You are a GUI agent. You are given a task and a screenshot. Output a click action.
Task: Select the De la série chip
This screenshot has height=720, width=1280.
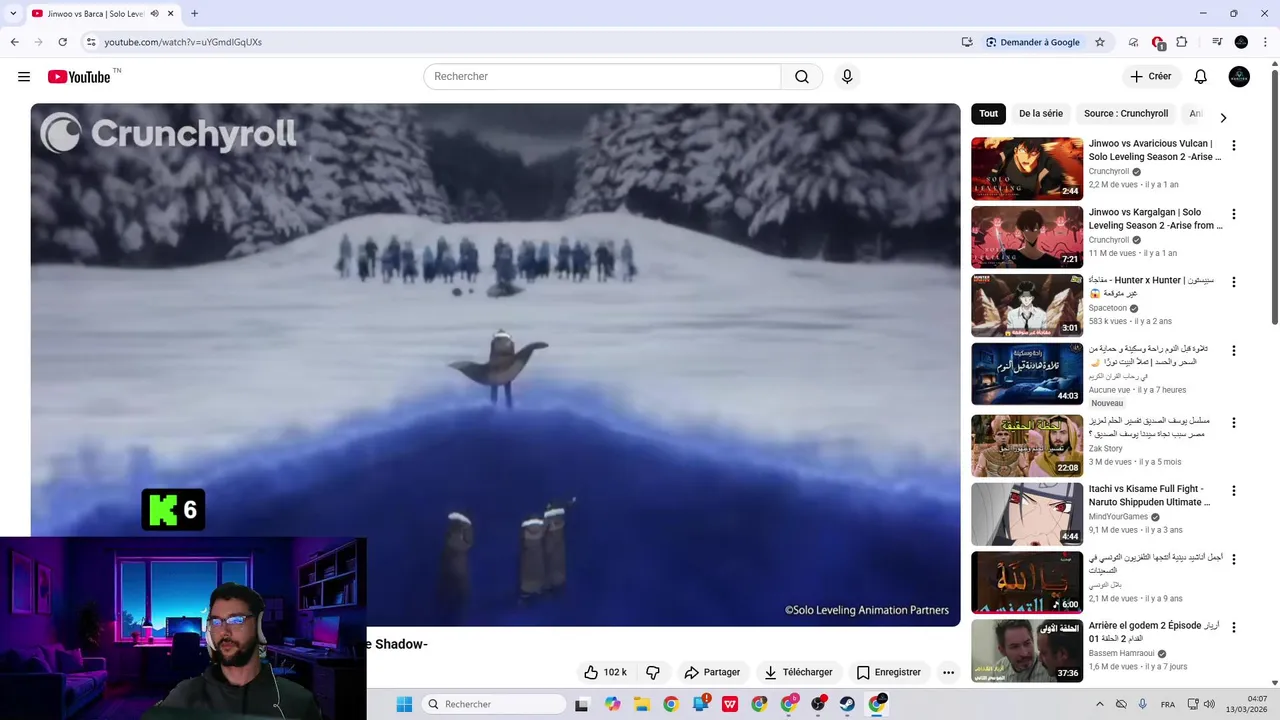pyautogui.click(x=1040, y=114)
